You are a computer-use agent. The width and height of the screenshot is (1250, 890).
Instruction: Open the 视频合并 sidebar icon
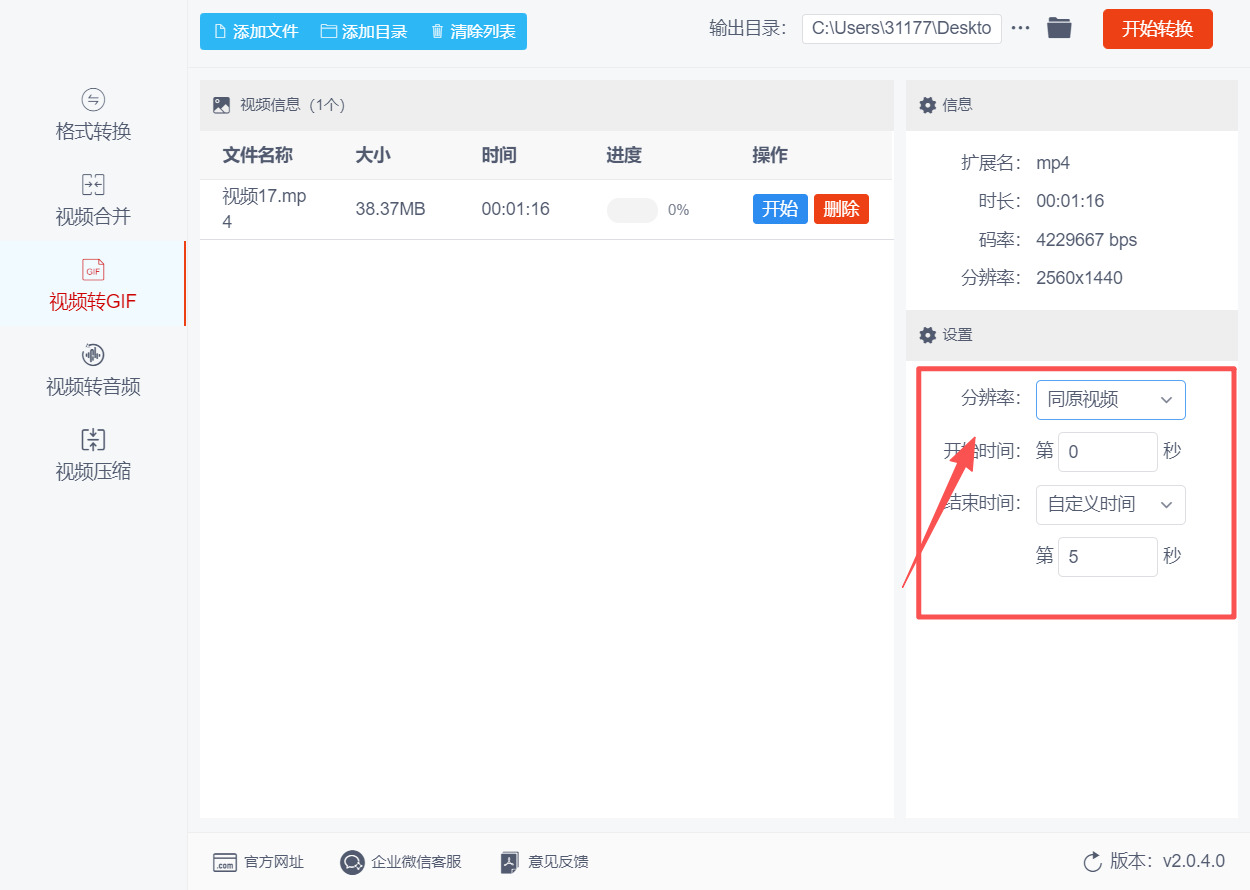tap(93, 185)
